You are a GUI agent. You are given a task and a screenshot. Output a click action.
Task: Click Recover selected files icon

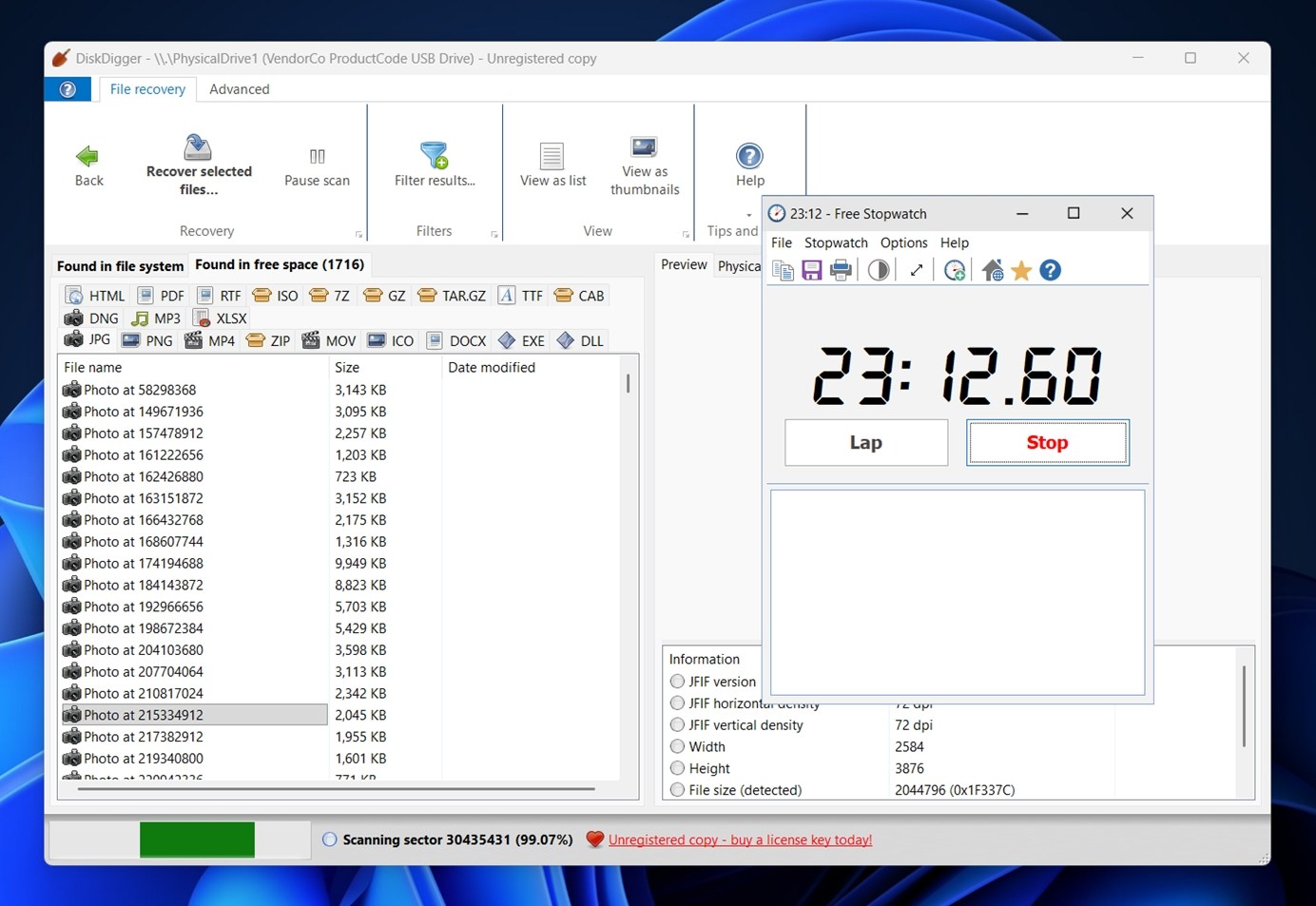pos(198,147)
